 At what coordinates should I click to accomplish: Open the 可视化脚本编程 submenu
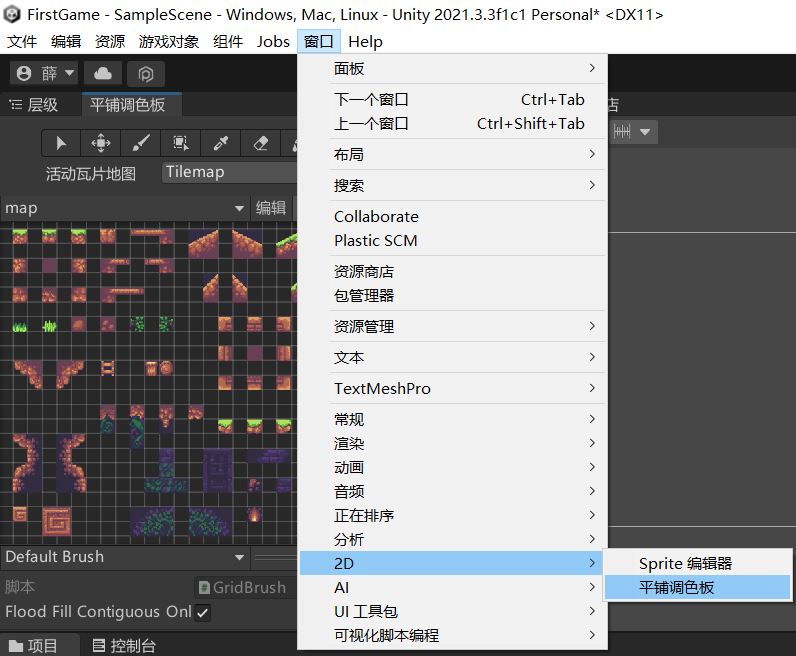tap(452, 635)
